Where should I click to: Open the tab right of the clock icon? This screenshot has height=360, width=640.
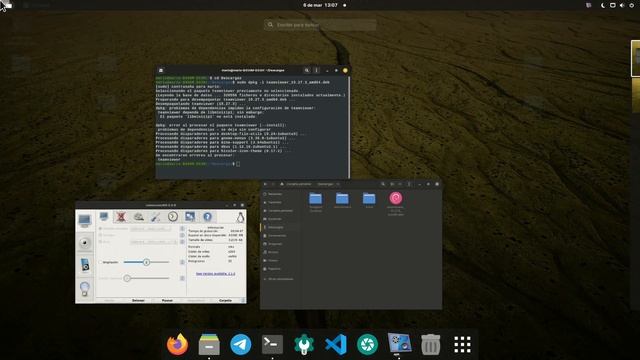pos(190,217)
